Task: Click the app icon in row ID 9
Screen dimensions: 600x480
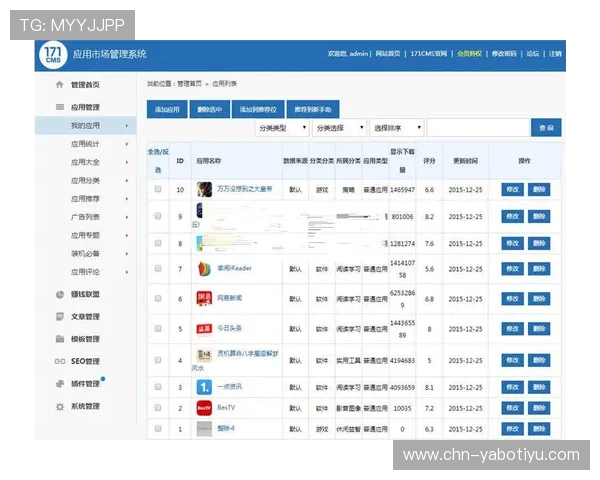Action: click(199, 211)
